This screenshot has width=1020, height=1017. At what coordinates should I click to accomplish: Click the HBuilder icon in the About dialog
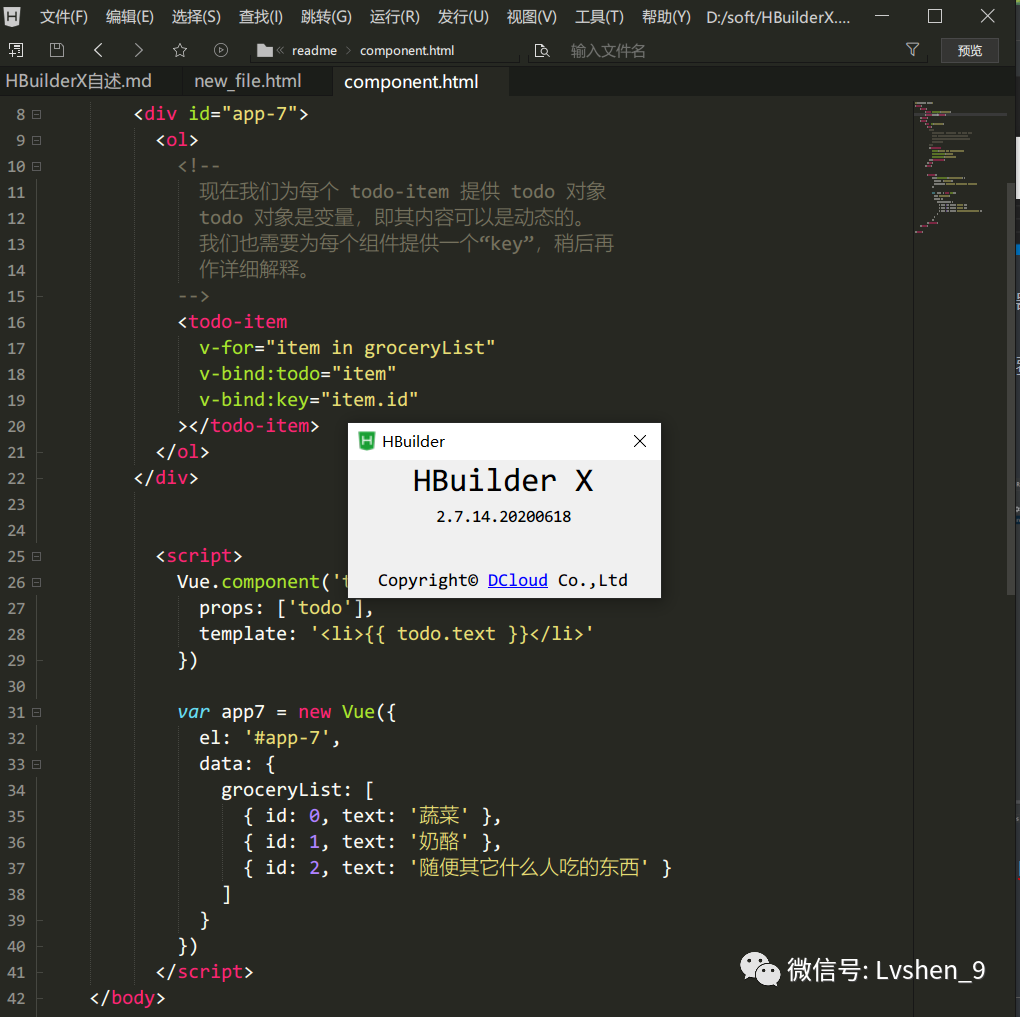[367, 441]
